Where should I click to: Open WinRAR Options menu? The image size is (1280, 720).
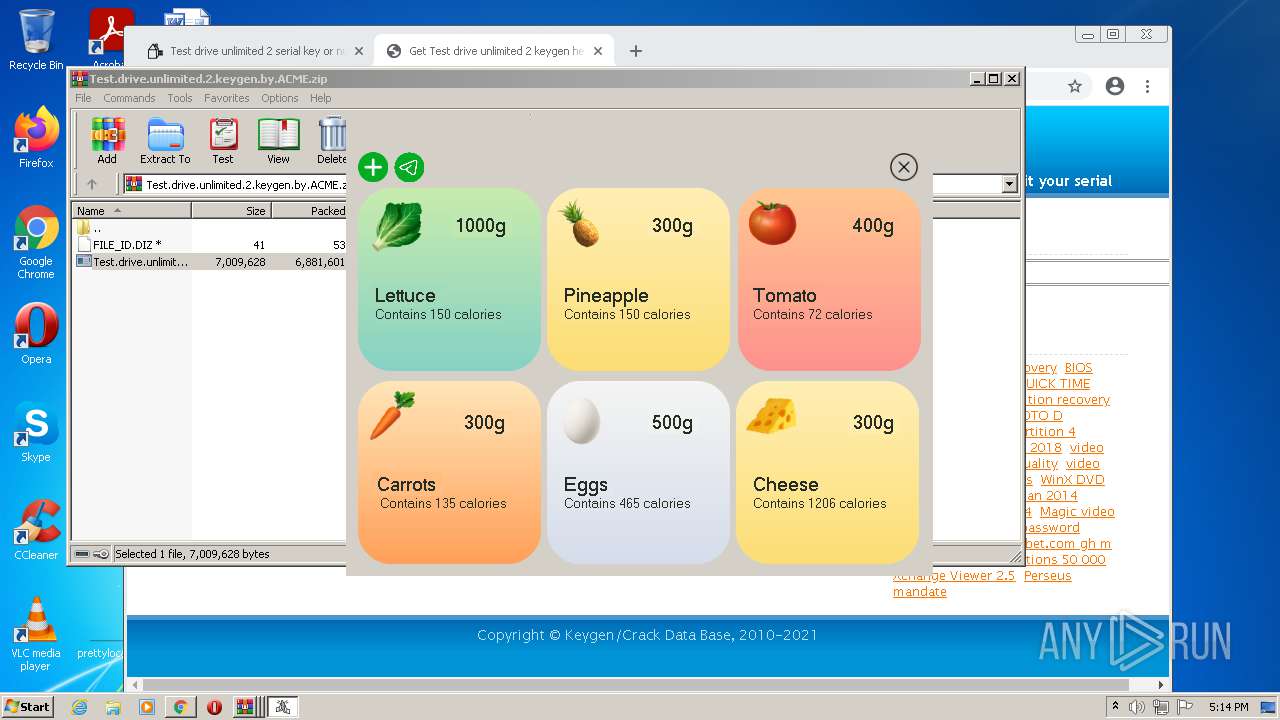(x=280, y=98)
